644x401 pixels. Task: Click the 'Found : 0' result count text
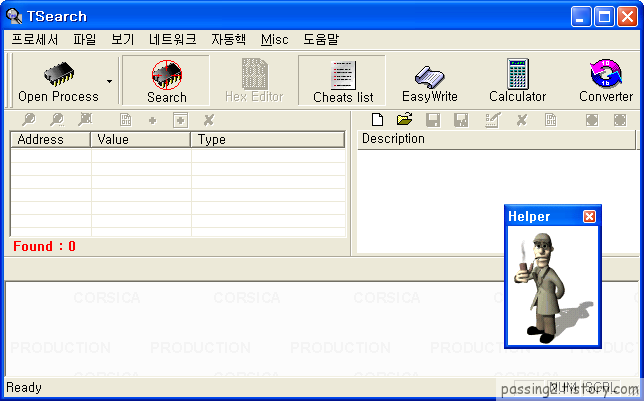coord(44,246)
